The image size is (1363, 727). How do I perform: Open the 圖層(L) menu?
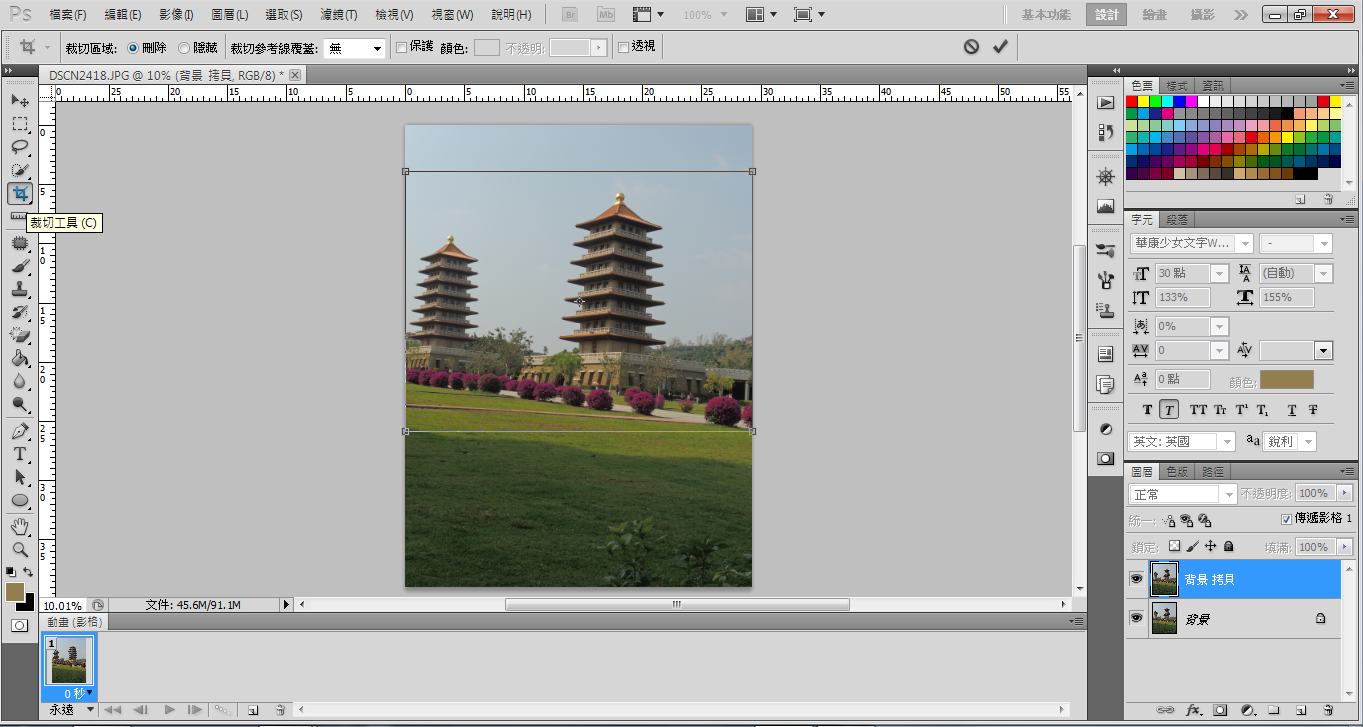[230, 15]
